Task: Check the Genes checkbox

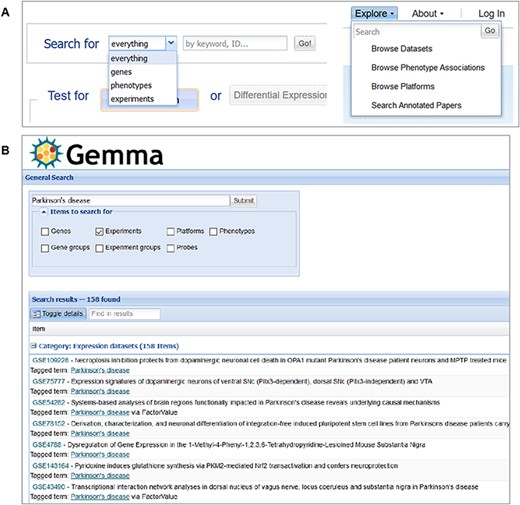Action: point(45,231)
